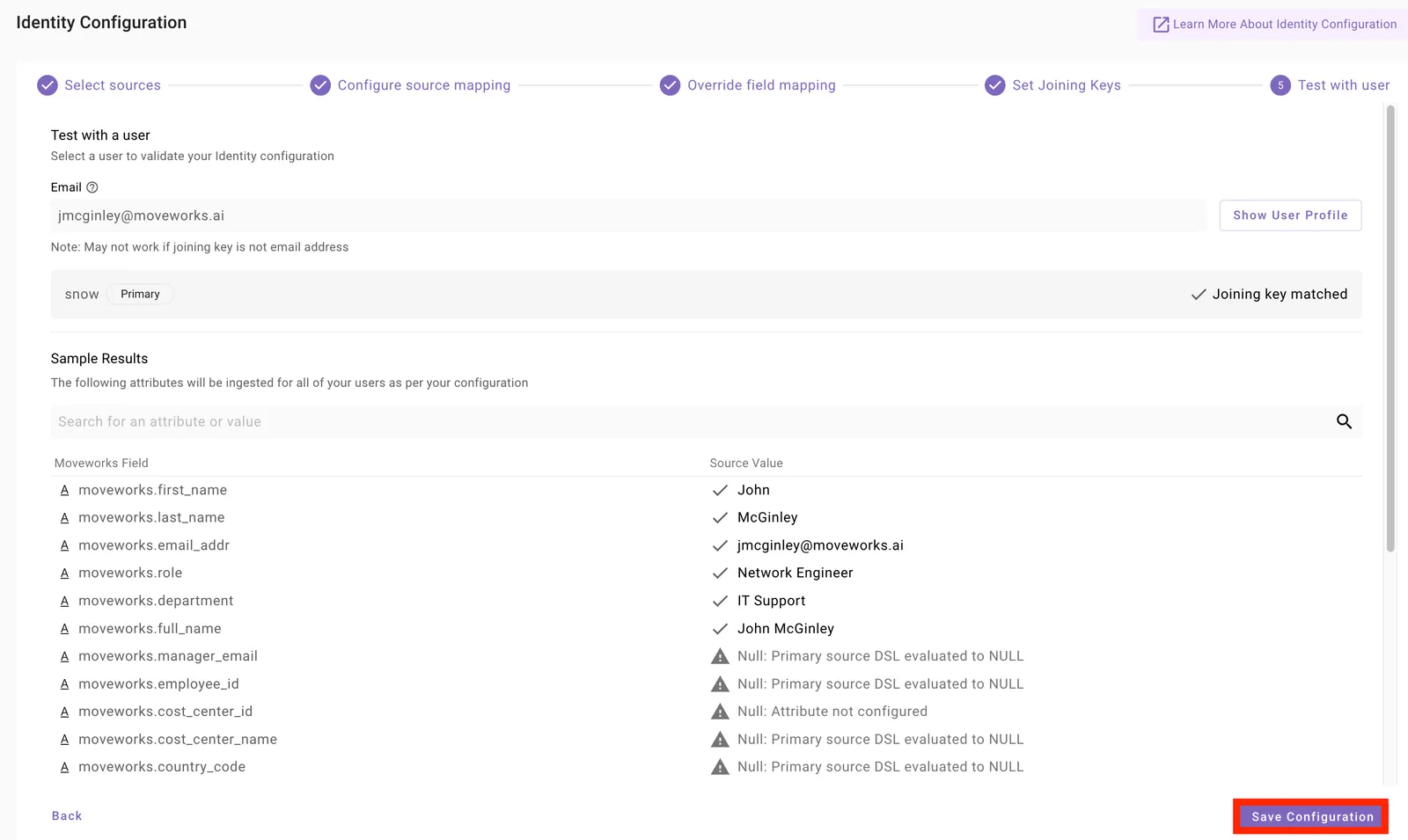This screenshot has width=1408, height=840.
Task: Click the warning icon for moveworks.manager_email
Action: click(x=720, y=656)
